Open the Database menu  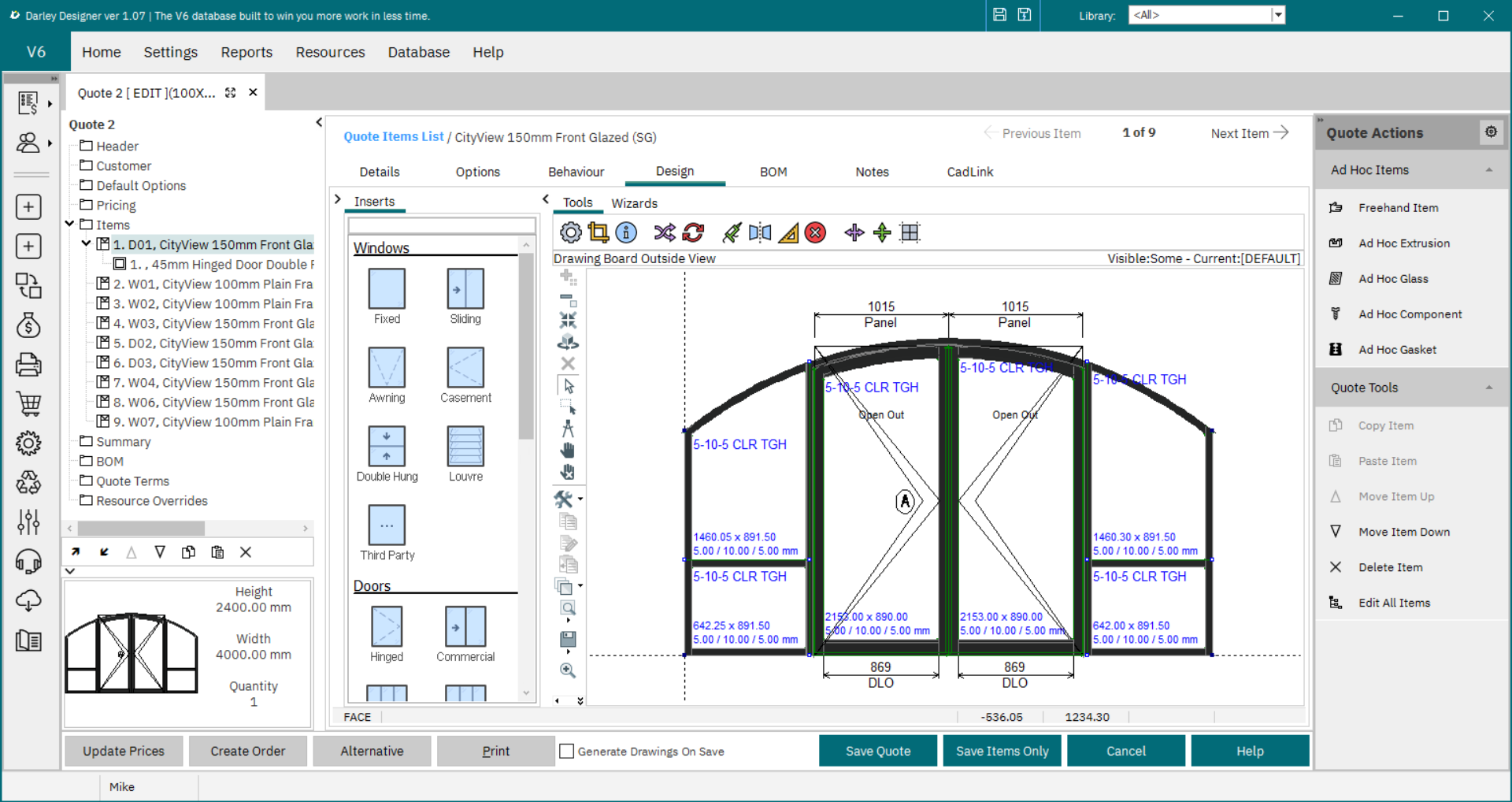(x=419, y=52)
